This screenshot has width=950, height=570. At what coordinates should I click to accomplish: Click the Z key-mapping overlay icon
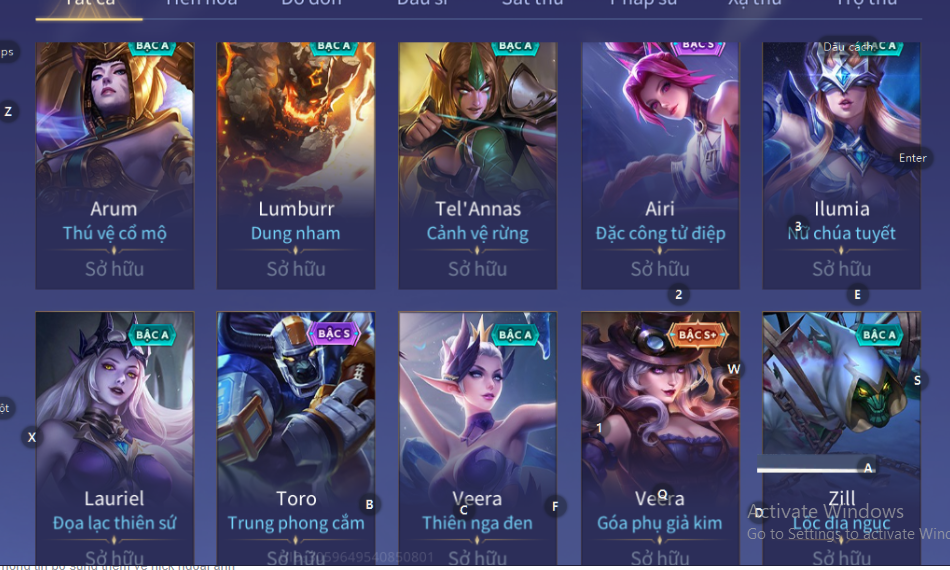point(8,111)
